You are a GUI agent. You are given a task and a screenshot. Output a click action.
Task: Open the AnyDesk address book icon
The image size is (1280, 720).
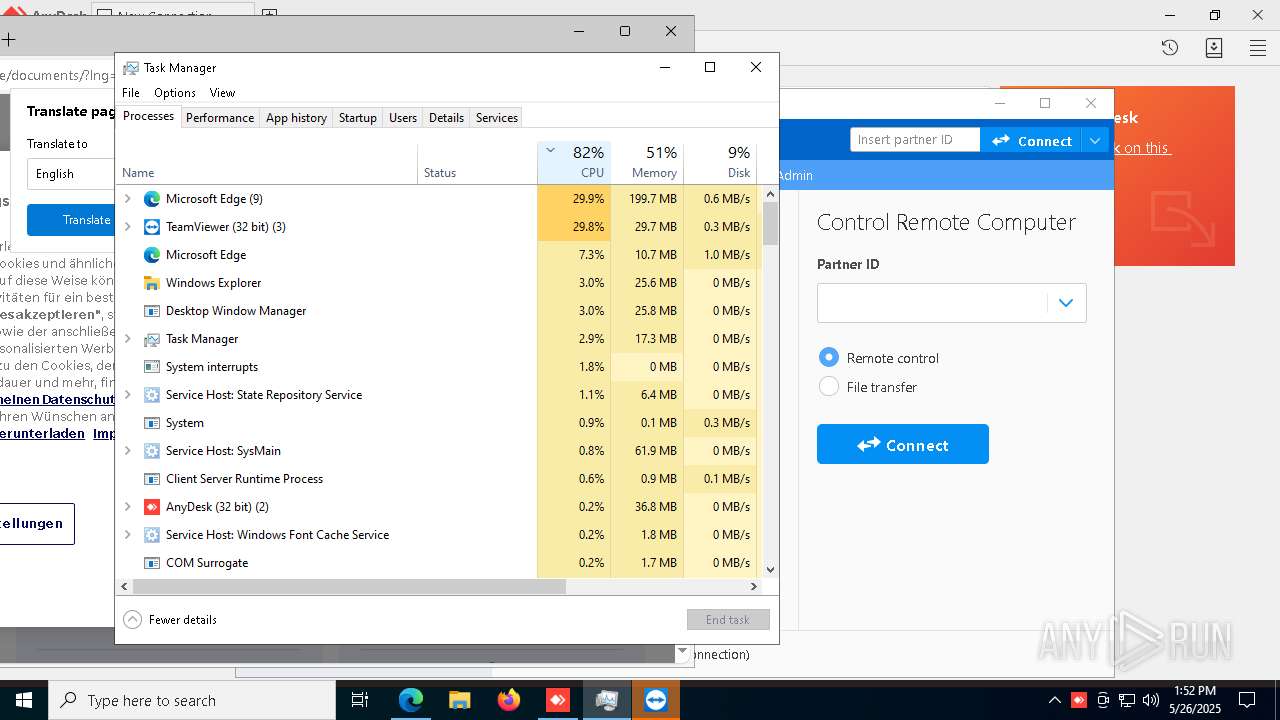coord(1214,47)
